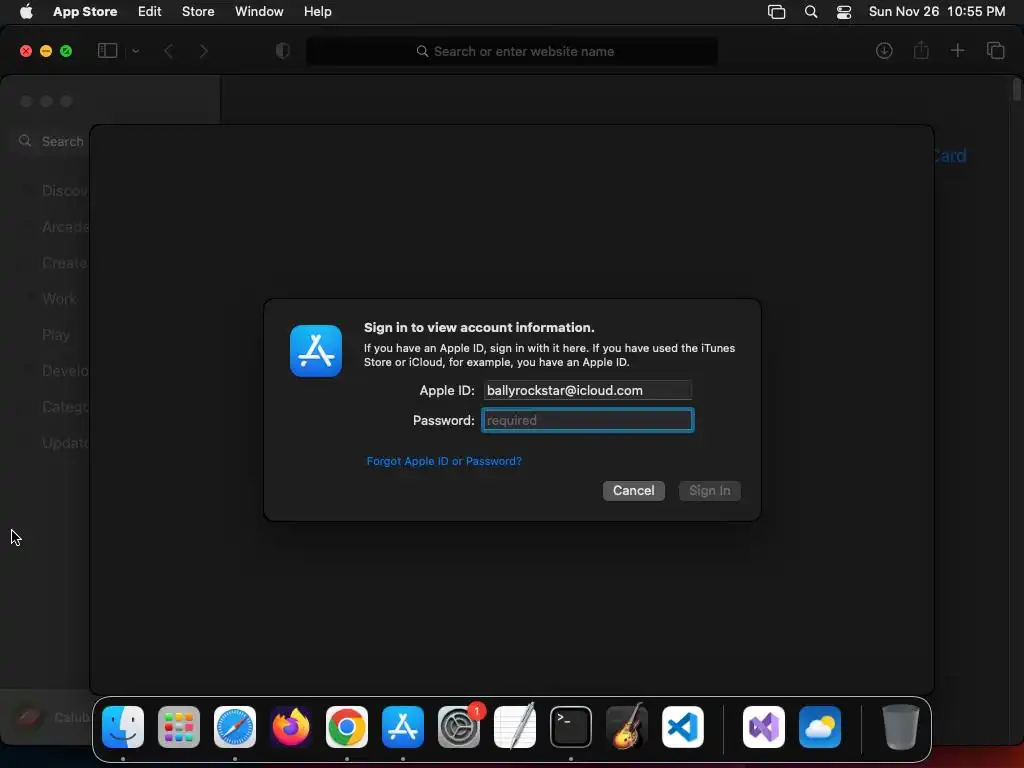Open the Store menu
The image size is (1024, 768).
[198, 12]
